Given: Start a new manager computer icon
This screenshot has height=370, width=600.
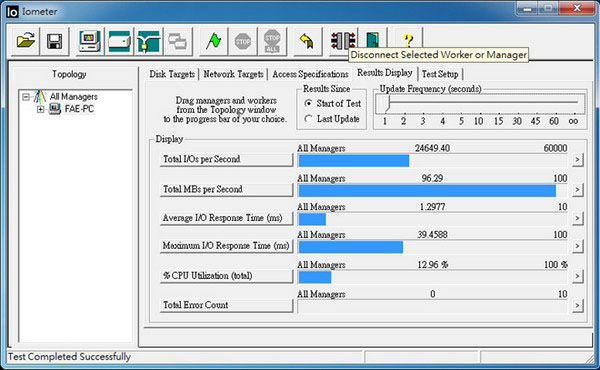Looking at the screenshot, I should coord(89,41).
